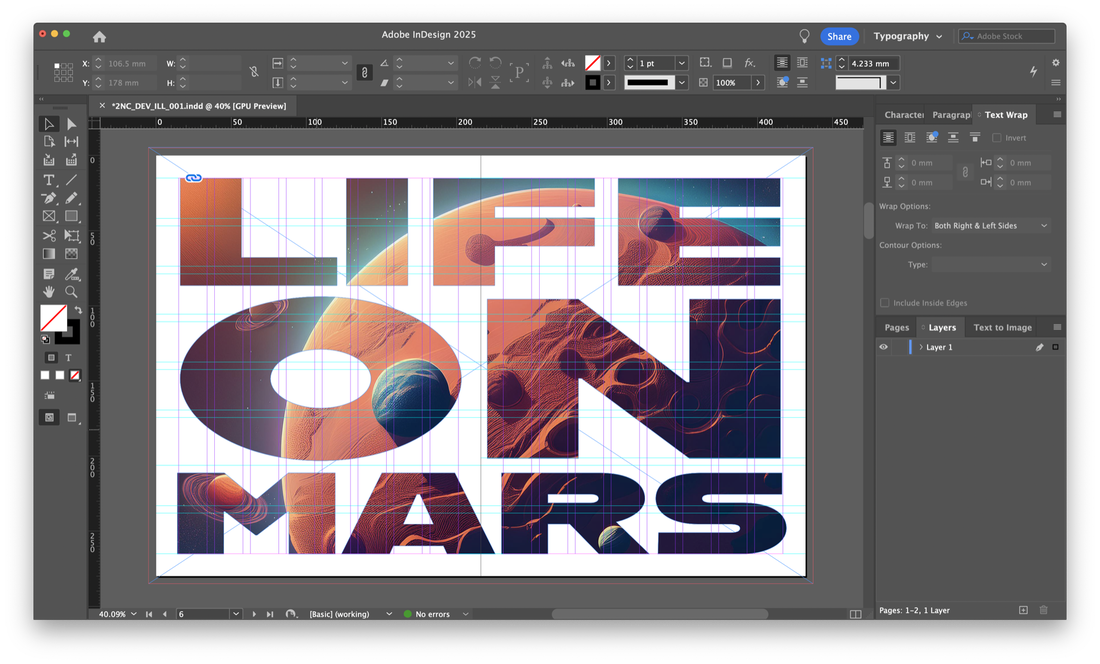This screenshot has height=664, width=1100.
Task: Toggle Wrap Around Object Shape in panel
Action: click(x=932, y=138)
